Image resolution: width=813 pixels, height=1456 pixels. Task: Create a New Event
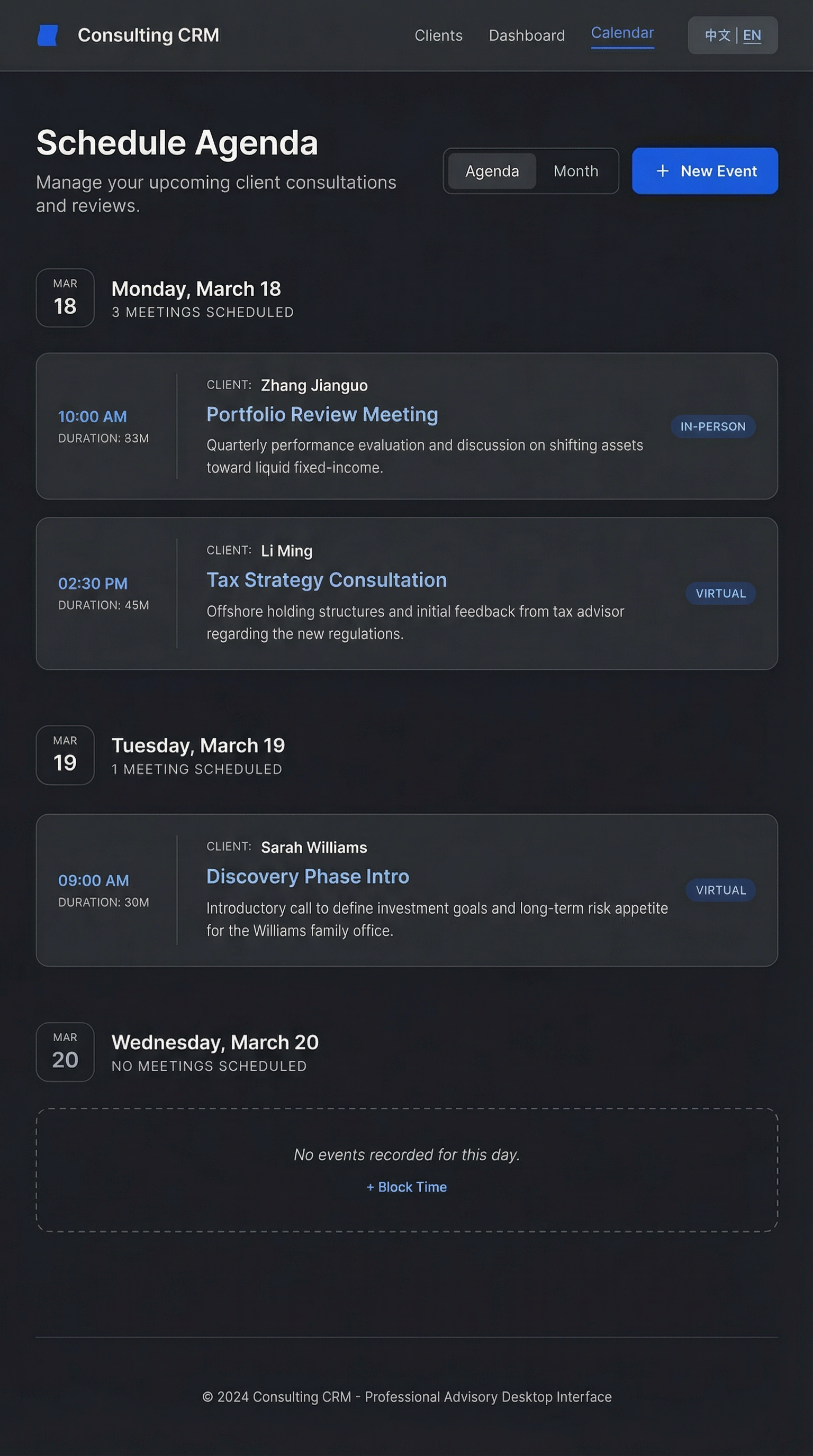coord(704,171)
